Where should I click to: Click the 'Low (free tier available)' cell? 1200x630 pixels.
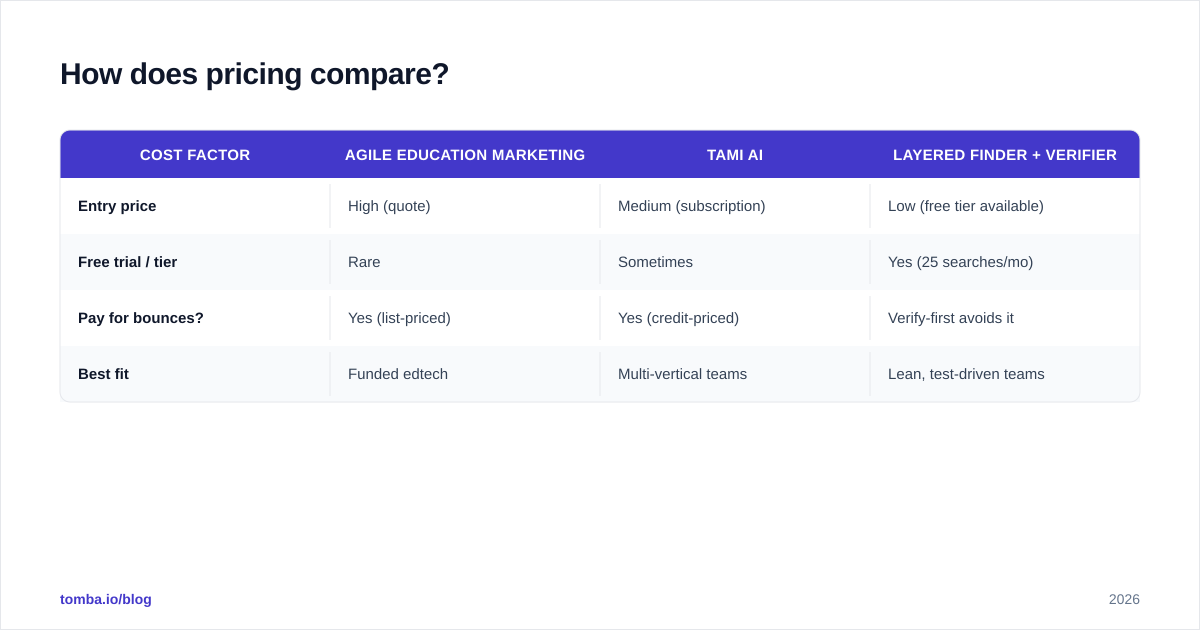coord(966,206)
